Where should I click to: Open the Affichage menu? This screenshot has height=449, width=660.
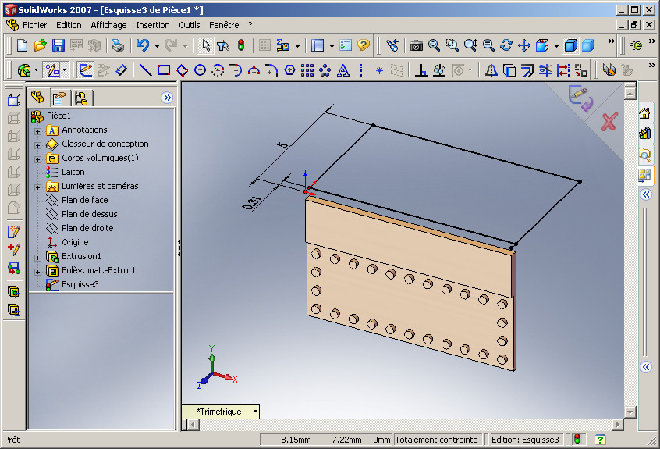tap(108, 25)
